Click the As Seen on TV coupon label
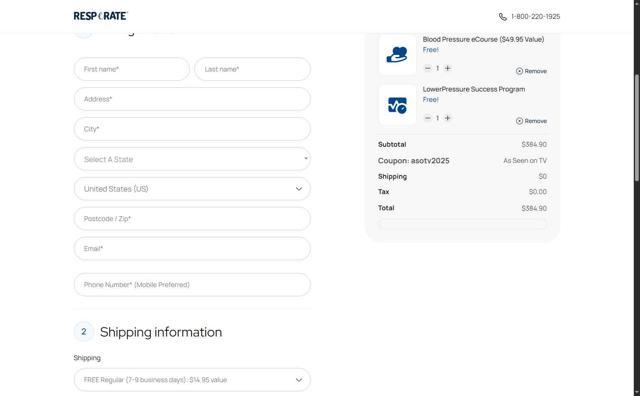Image resolution: width=640 pixels, height=396 pixels. pos(525,160)
